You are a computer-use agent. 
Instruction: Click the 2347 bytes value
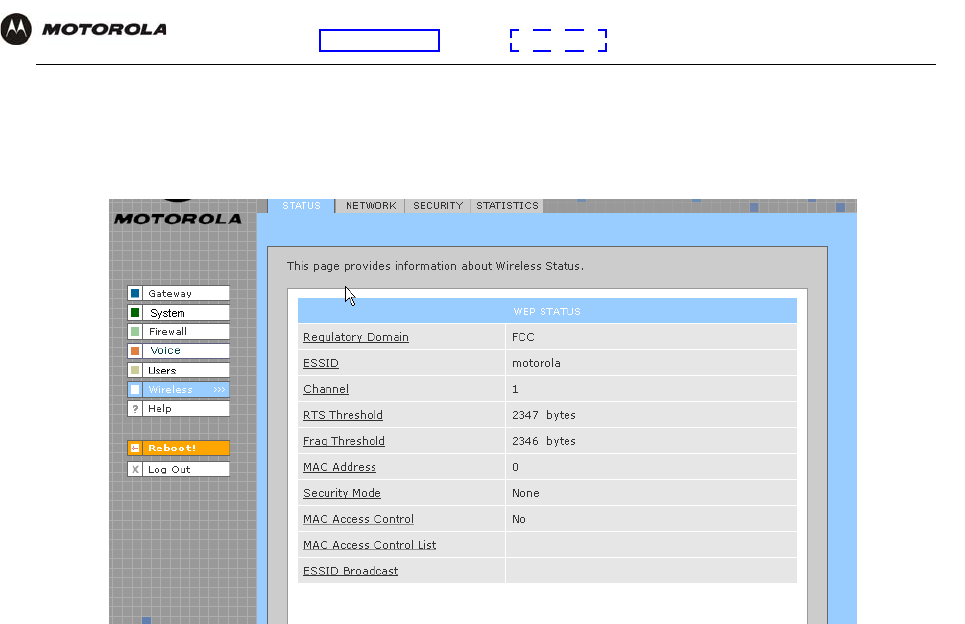tap(543, 415)
